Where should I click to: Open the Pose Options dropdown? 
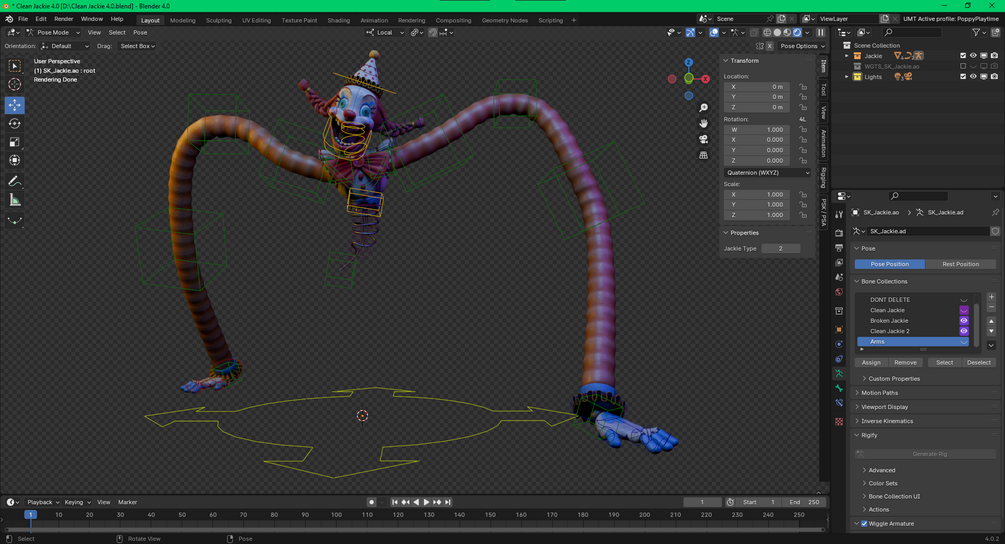coord(802,46)
